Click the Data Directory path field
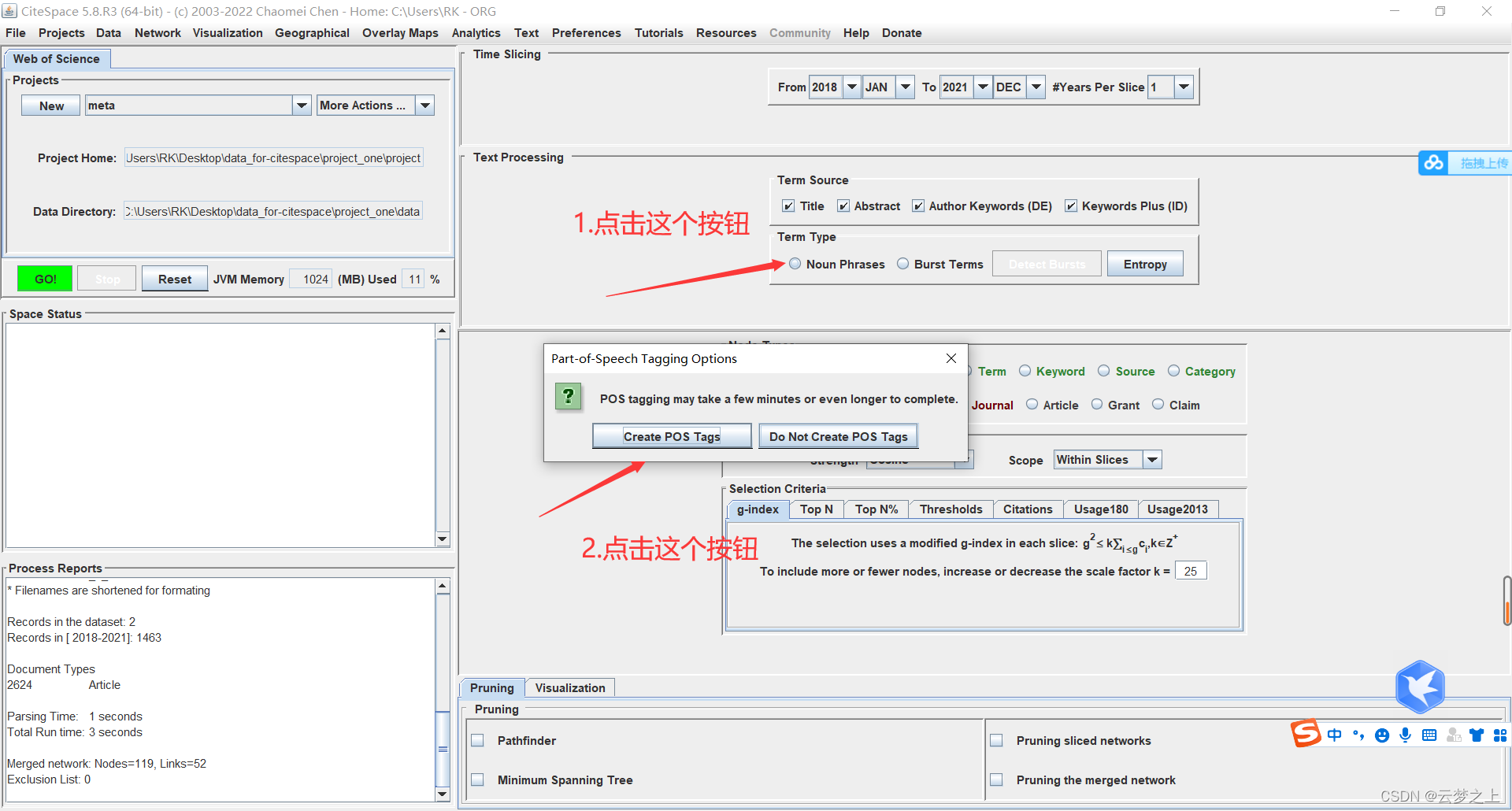The width and height of the screenshot is (1512, 811). click(273, 211)
